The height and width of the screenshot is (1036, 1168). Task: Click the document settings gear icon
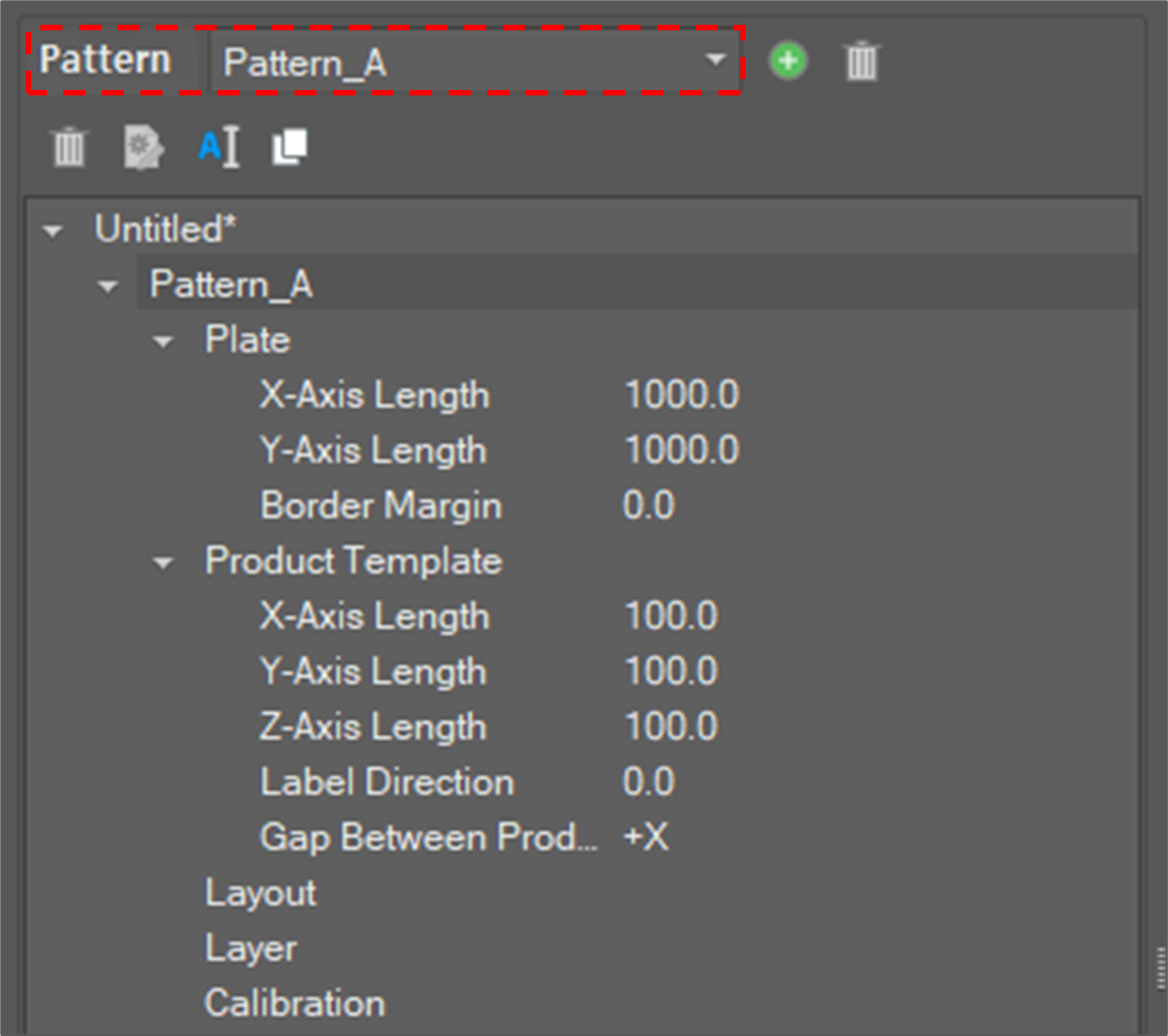tap(143, 147)
